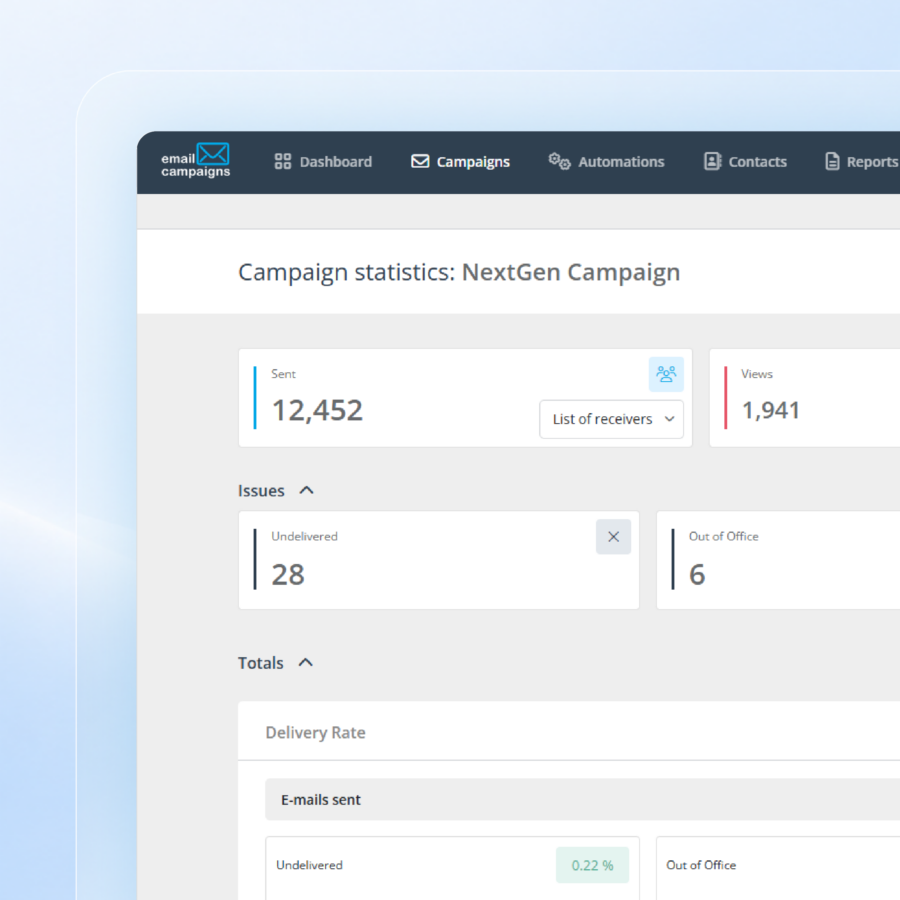900x900 pixels.
Task: Collapse the Totals section chevron
Action: 306,662
